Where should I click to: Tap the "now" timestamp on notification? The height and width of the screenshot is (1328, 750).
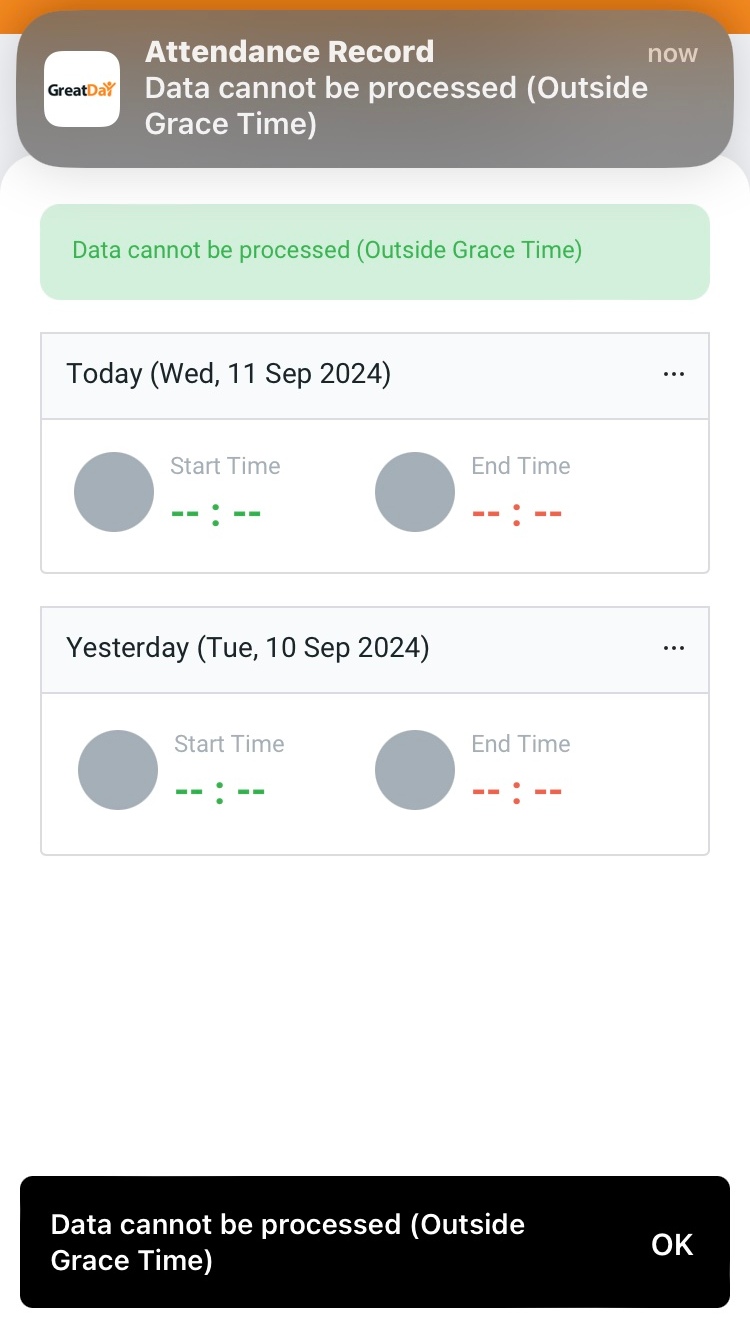[672, 54]
